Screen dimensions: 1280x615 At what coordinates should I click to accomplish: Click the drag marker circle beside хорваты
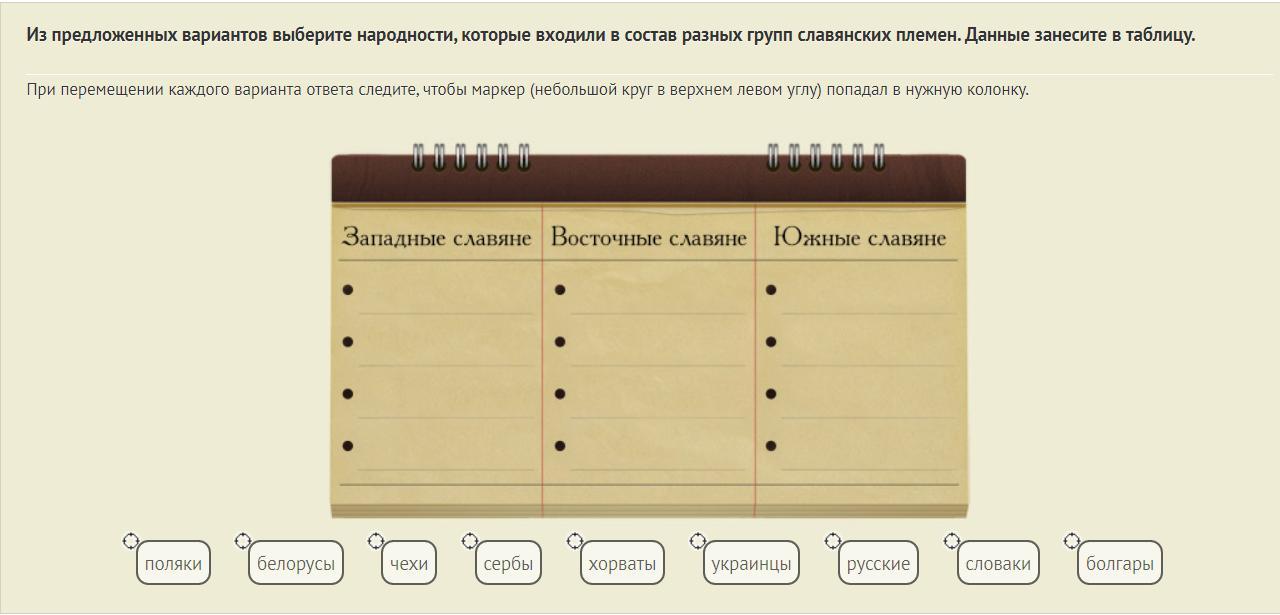[574, 541]
